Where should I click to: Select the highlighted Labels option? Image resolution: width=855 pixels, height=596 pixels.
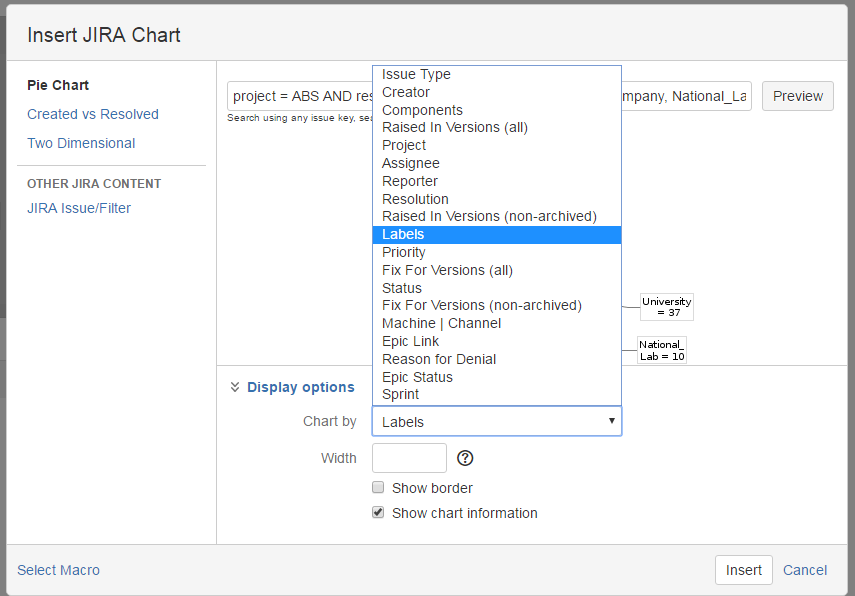(x=497, y=234)
